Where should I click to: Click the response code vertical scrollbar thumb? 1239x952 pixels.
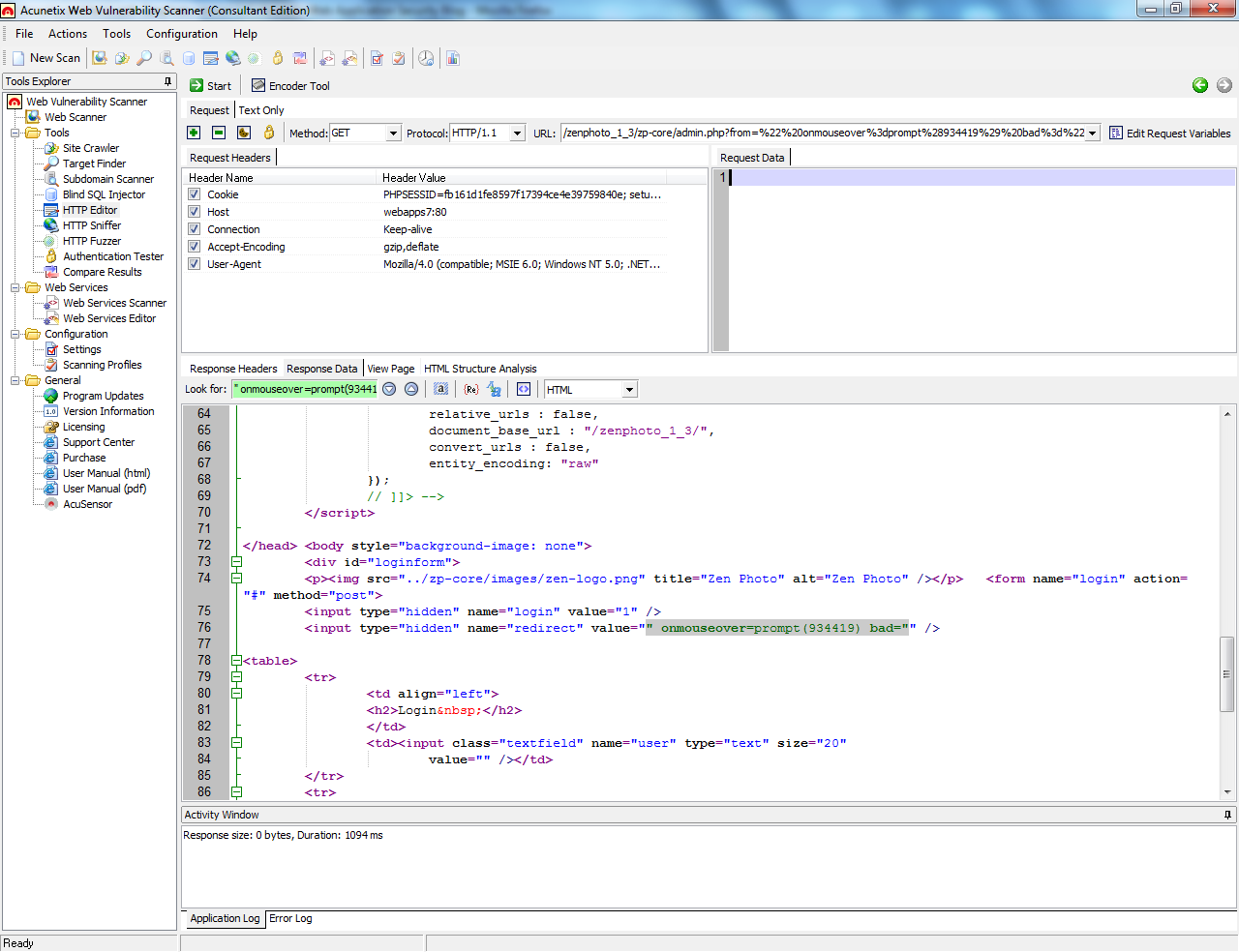(1227, 674)
